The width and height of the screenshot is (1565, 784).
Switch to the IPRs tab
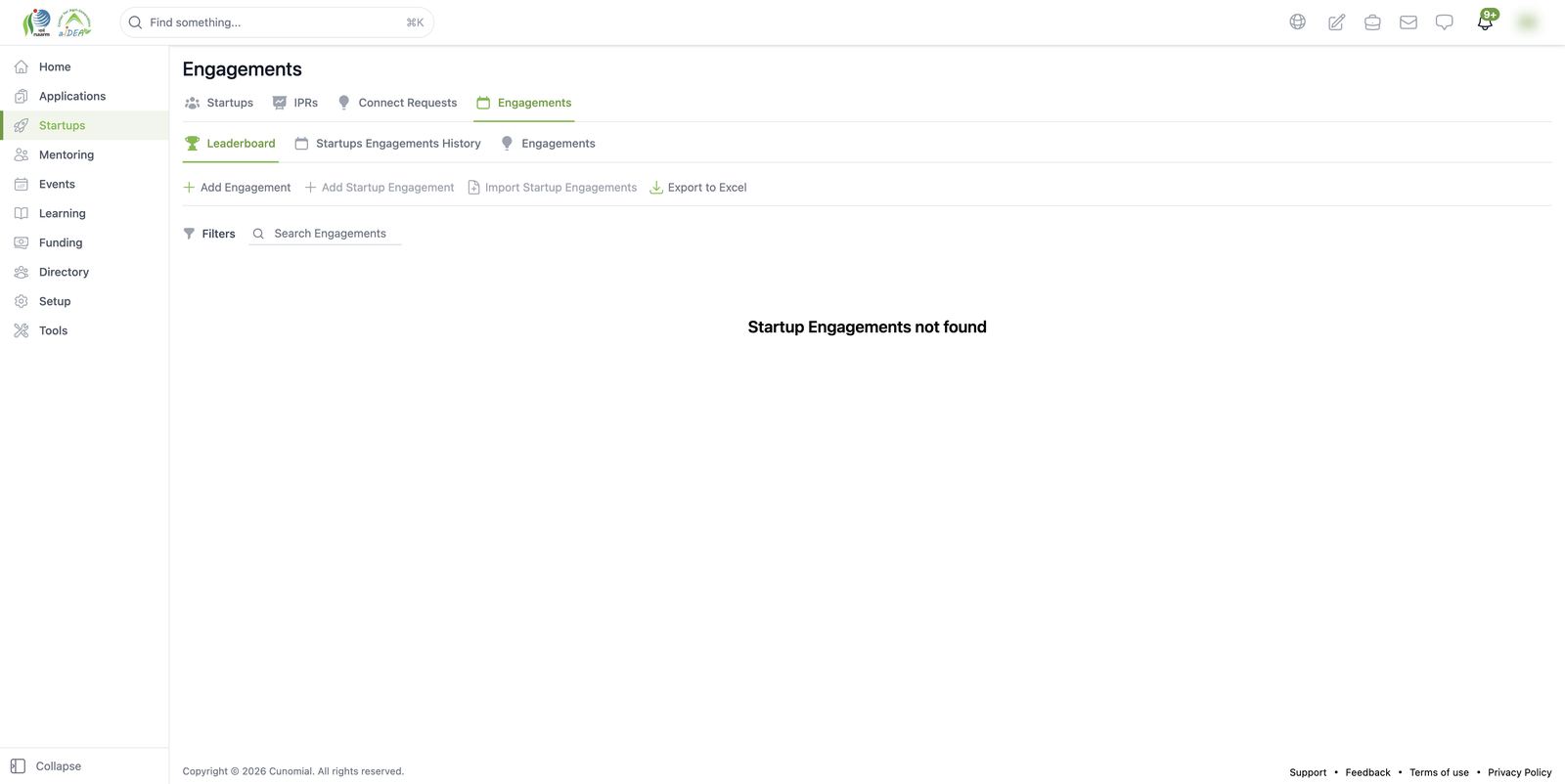[295, 103]
